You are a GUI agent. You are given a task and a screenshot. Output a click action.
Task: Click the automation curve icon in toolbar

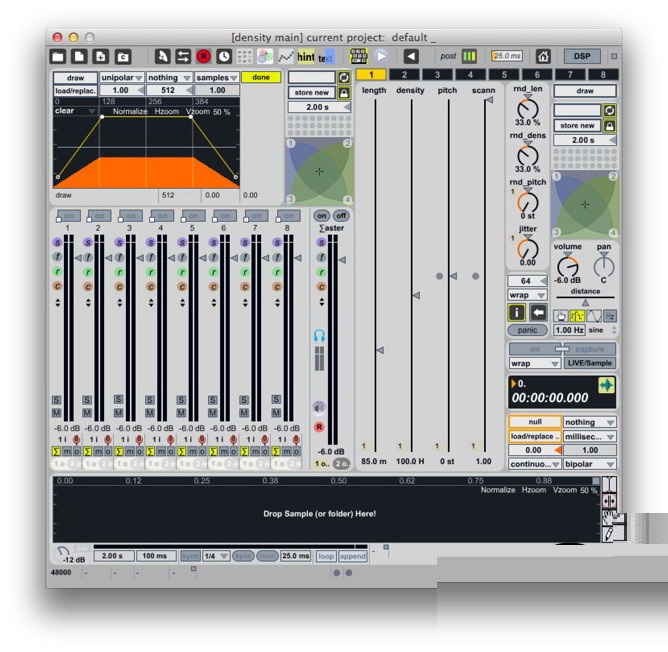(x=286, y=56)
